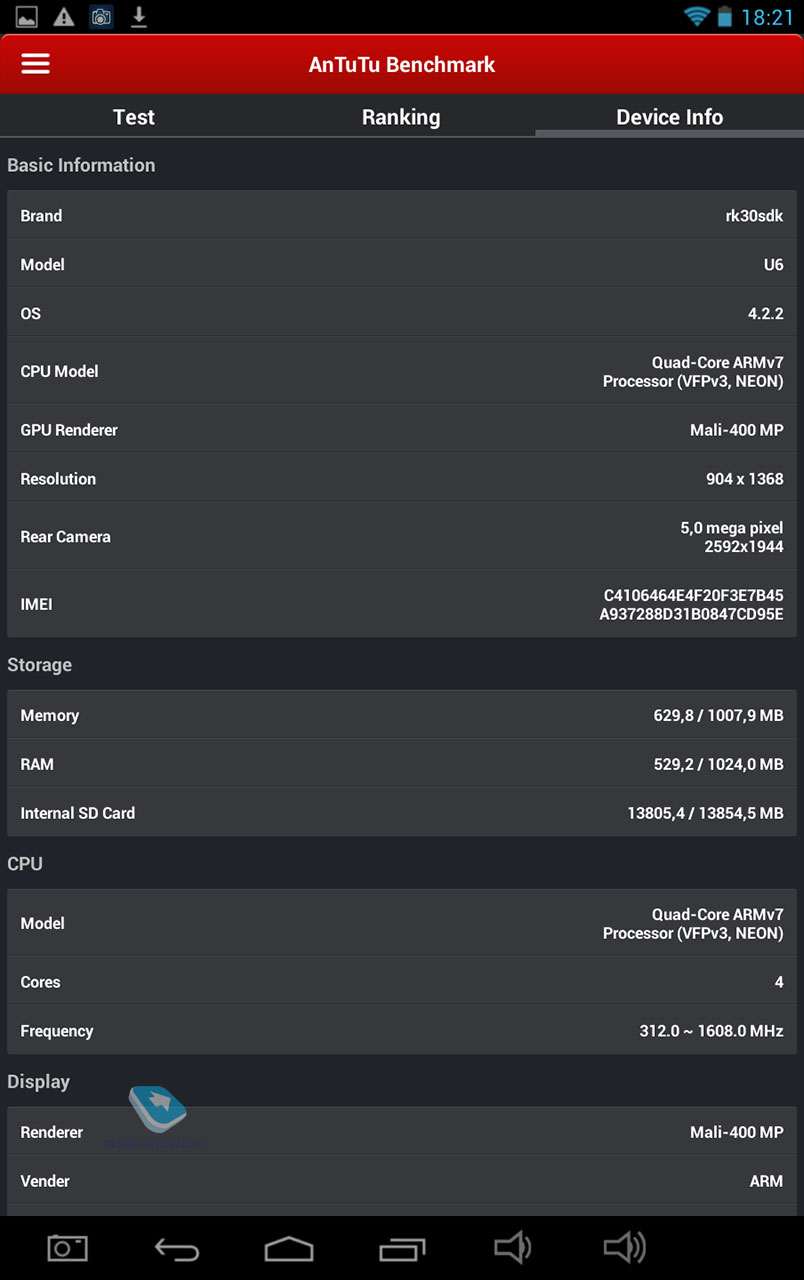Viewport: 804px width, 1280px height.
Task: Tap the Wi-Fi signal icon in status bar
Action: point(696,16)
